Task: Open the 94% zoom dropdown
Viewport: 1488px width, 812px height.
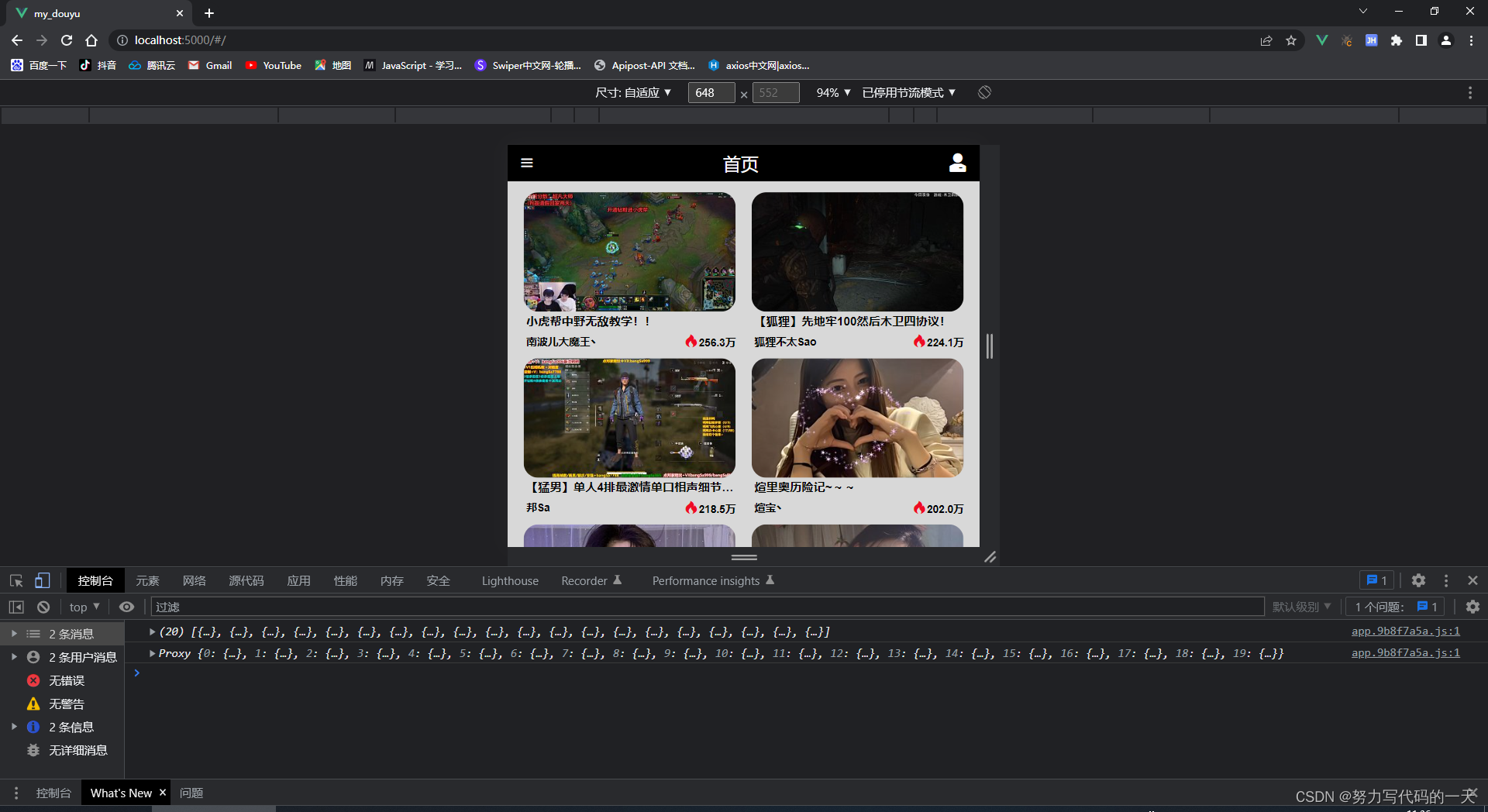Action: [x=834, y=92]
